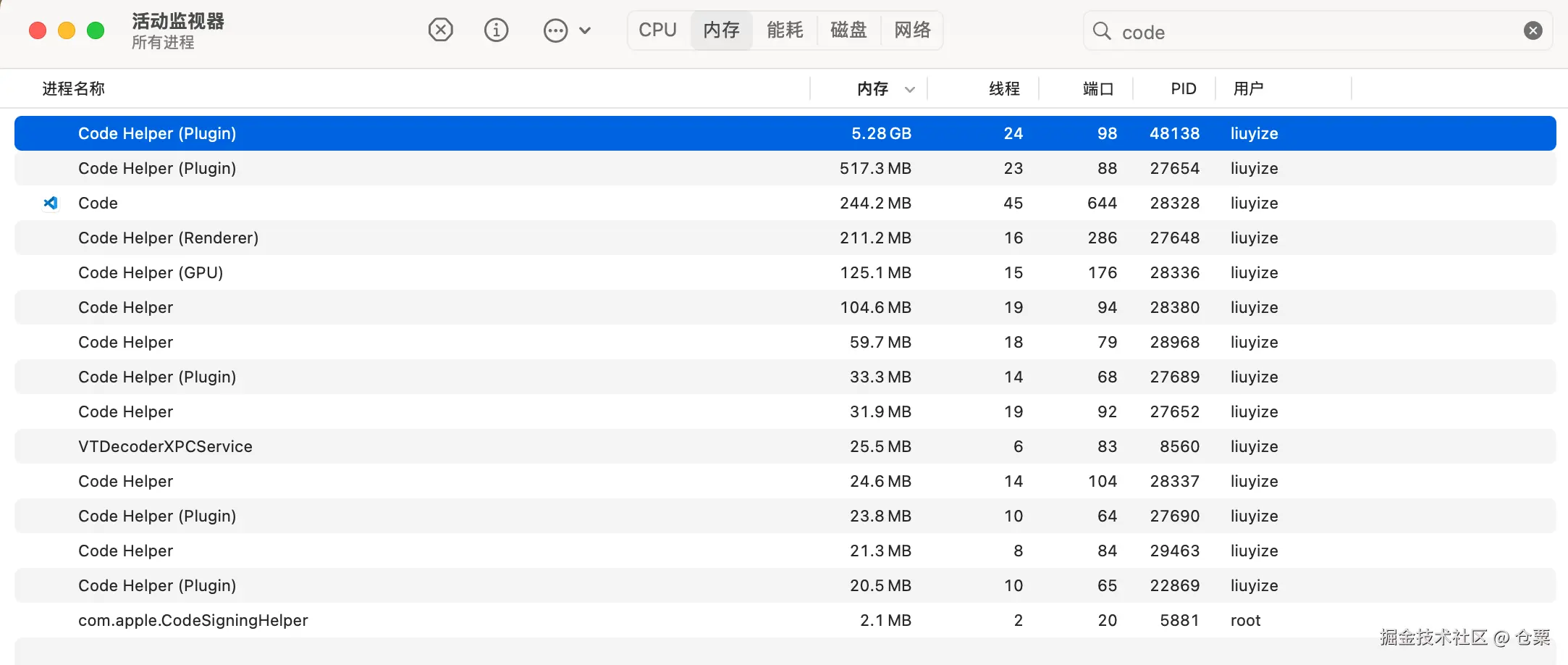
Task: Open the 网络 tab
Action: 912,30
